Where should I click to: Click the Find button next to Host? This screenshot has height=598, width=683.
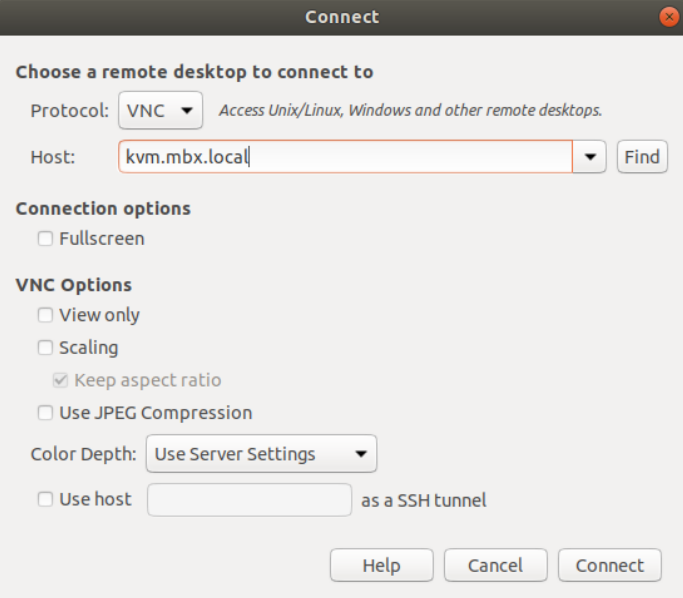pos(642,157)
